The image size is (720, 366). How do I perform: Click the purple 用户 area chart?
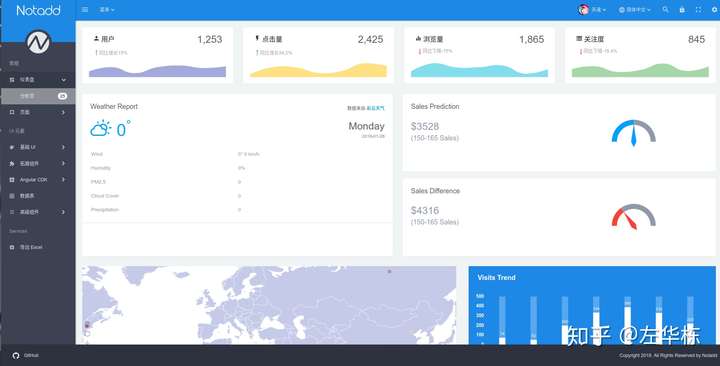coord(157,71)
